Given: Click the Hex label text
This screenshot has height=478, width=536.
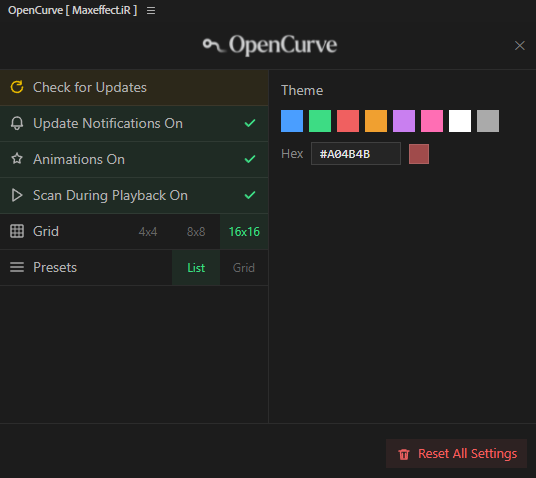Looking at the screenshot, I should coord(292,154).
